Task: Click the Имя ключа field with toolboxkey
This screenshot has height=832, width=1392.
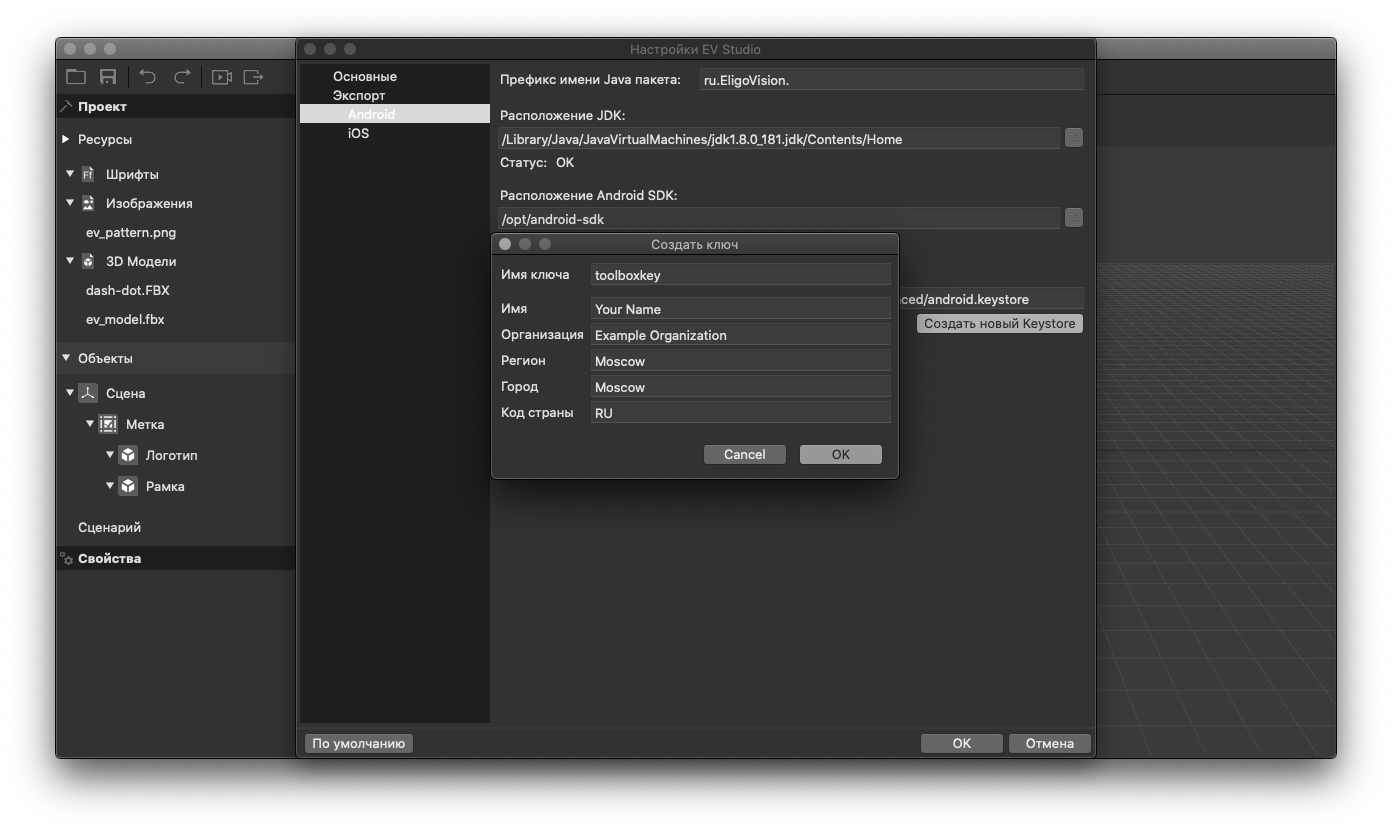Action: 740,275
